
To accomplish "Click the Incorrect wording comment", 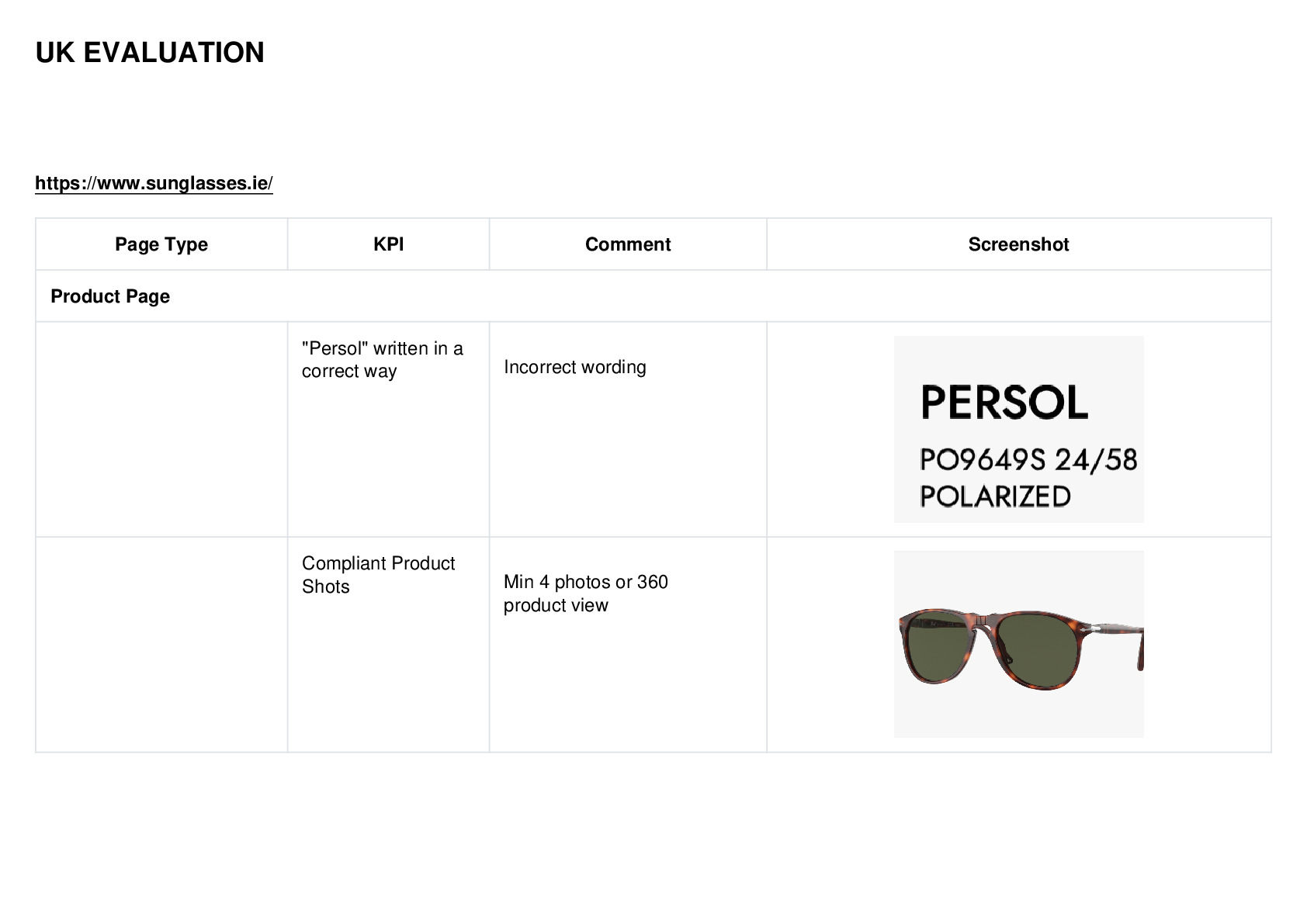I will (x=574, y=367).
